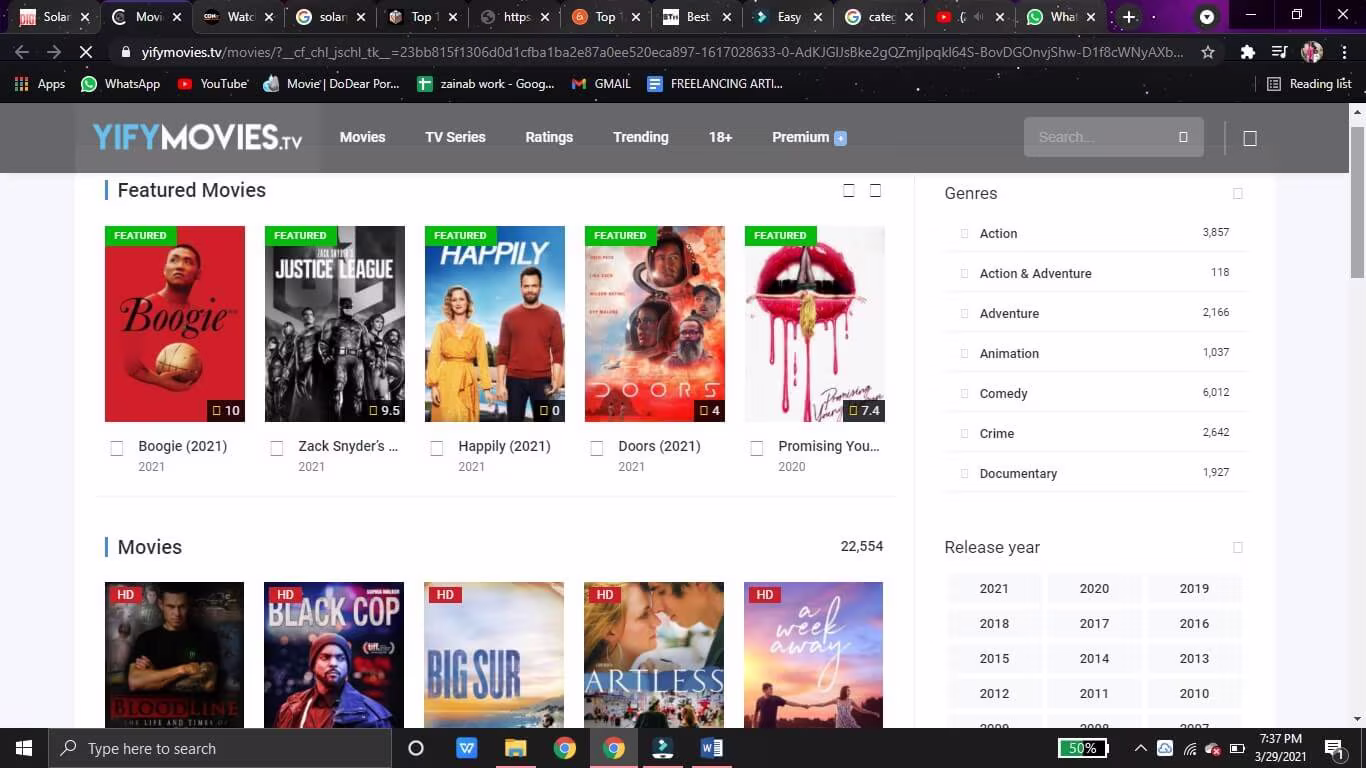Click the square icon right of the site search box
The width and height of the screenshot is (1366, 768).
1250,138
